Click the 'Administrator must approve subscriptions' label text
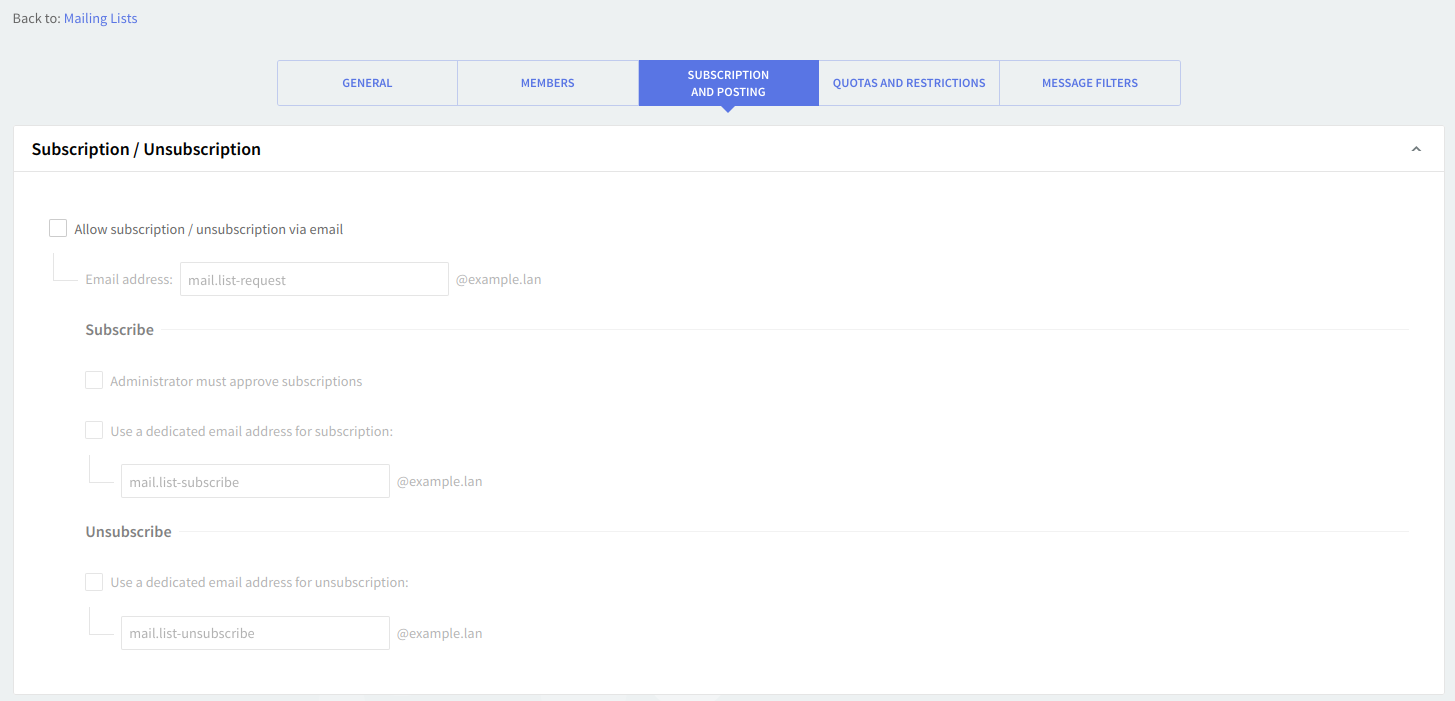Screen dimensions: 1455x701 [236, 381]
